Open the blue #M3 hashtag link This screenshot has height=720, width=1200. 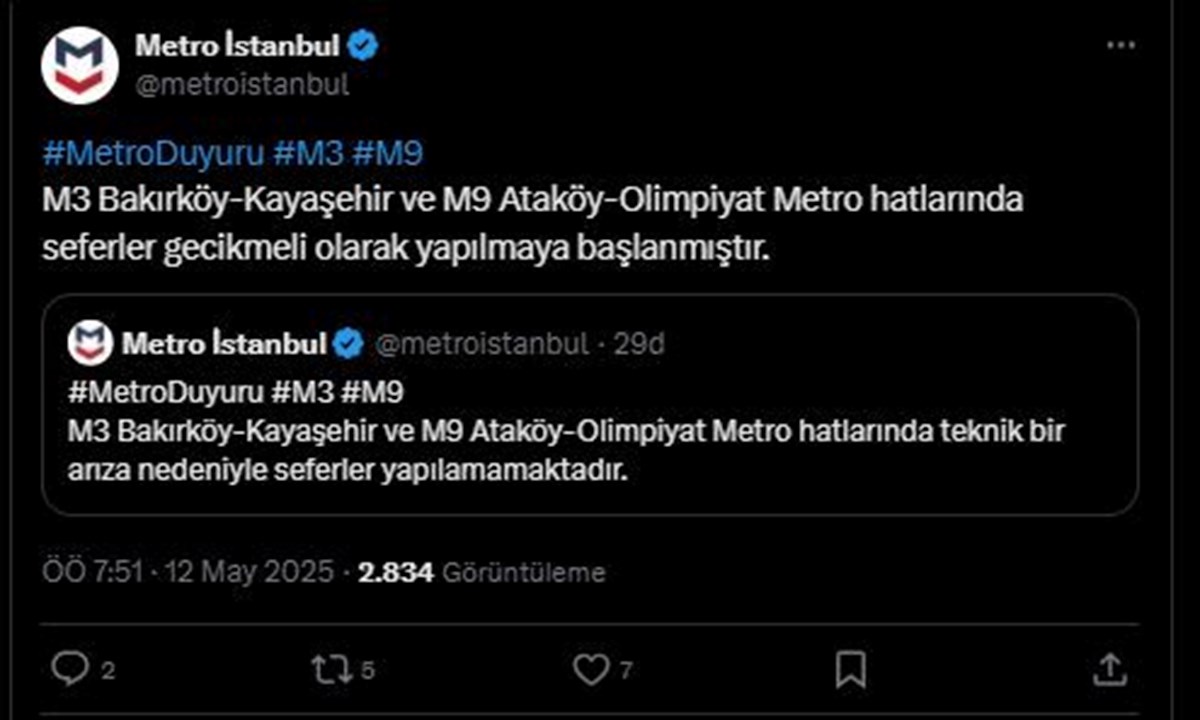click(307, 153)
